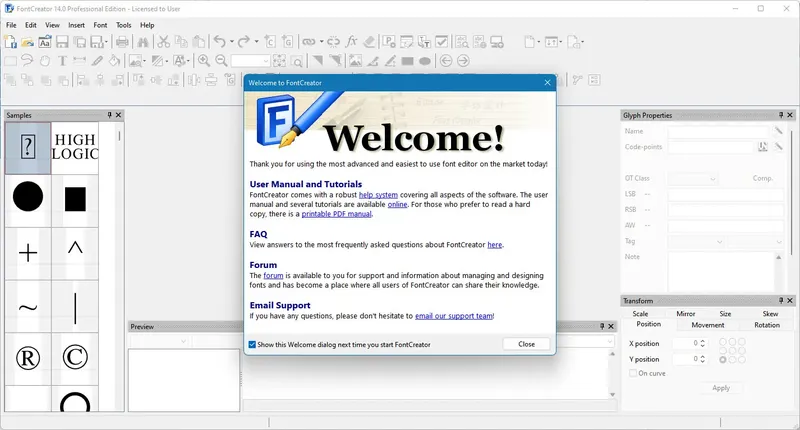Image resolution: width=800 pixels, height=430 pixels.
Task: Expand the Save As dropdown arrow
Action: click(106, 42)
